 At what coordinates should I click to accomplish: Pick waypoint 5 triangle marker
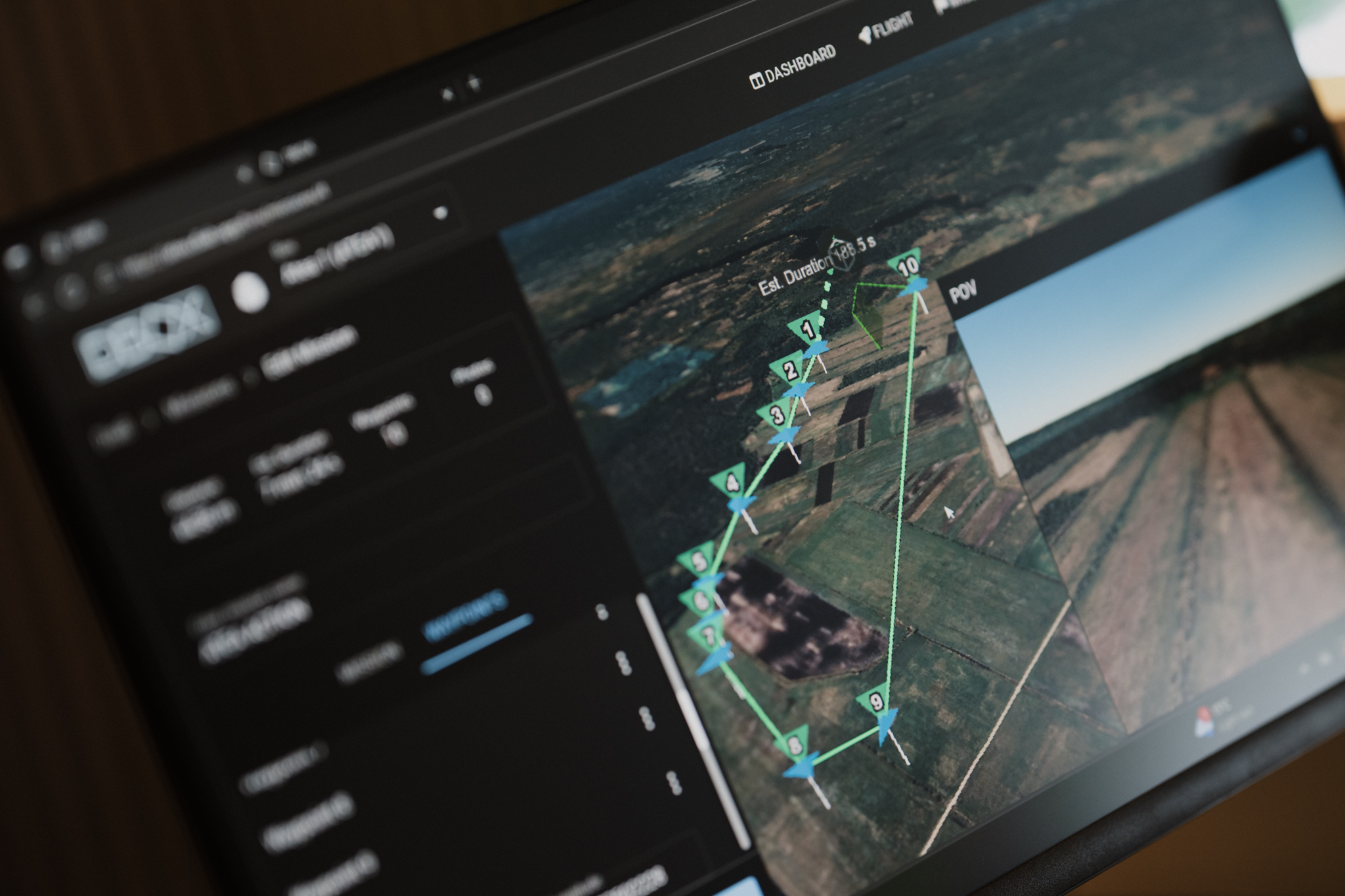699,561
